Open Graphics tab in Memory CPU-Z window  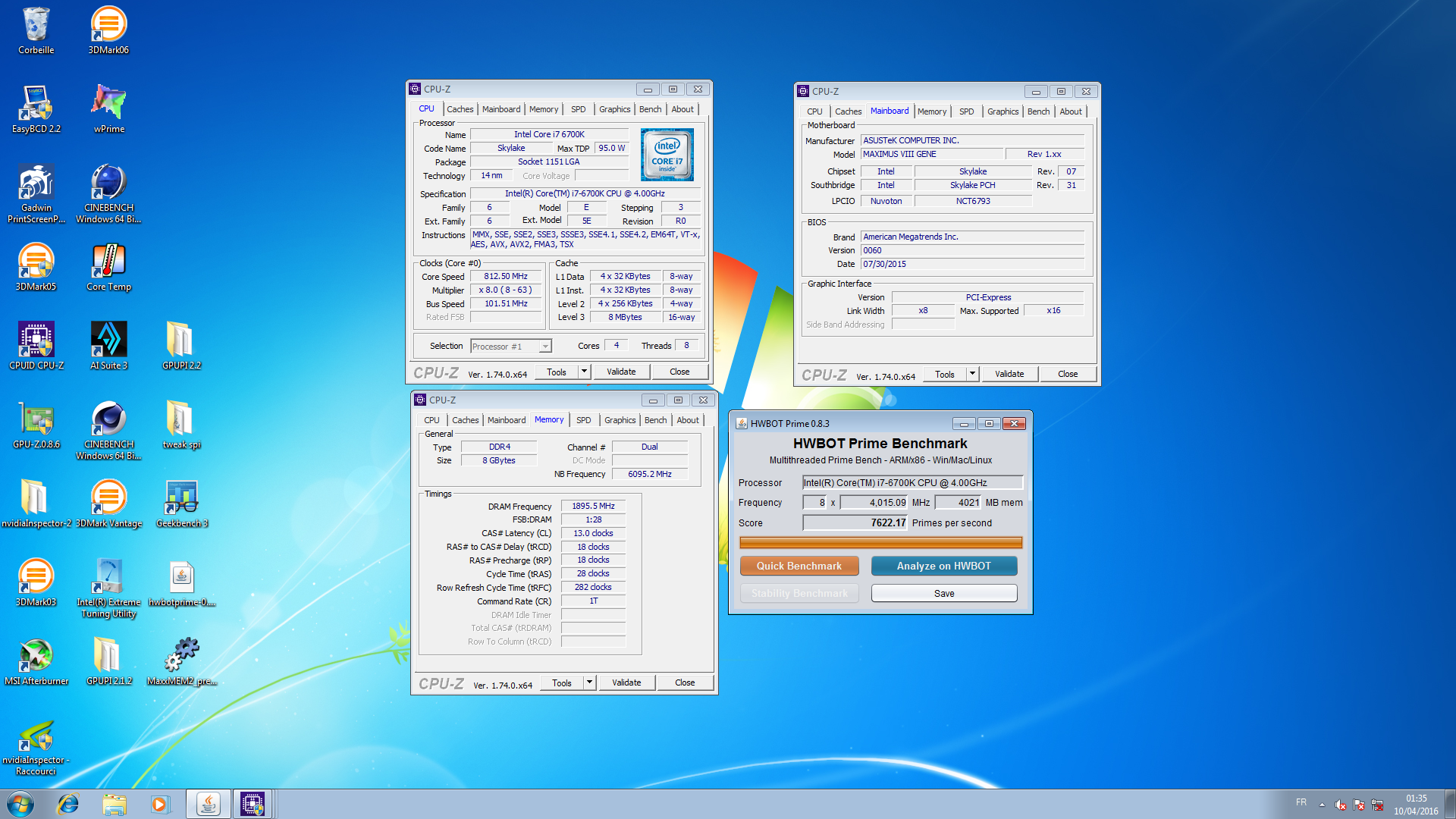tap(620, 420)
